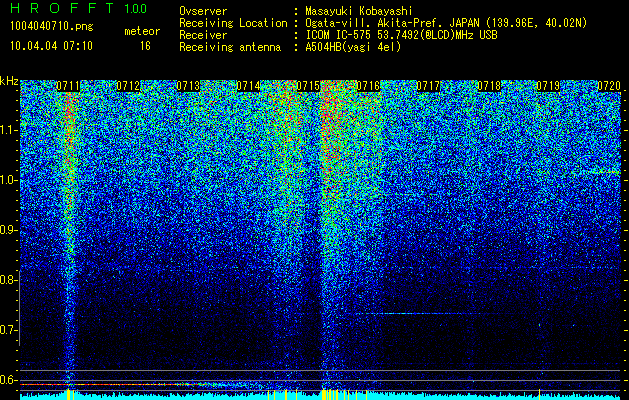Click the Receiver label
Image resolution: width=629 pixels, height=400 pixels.
pyautogui.click(x=203, y=35)
